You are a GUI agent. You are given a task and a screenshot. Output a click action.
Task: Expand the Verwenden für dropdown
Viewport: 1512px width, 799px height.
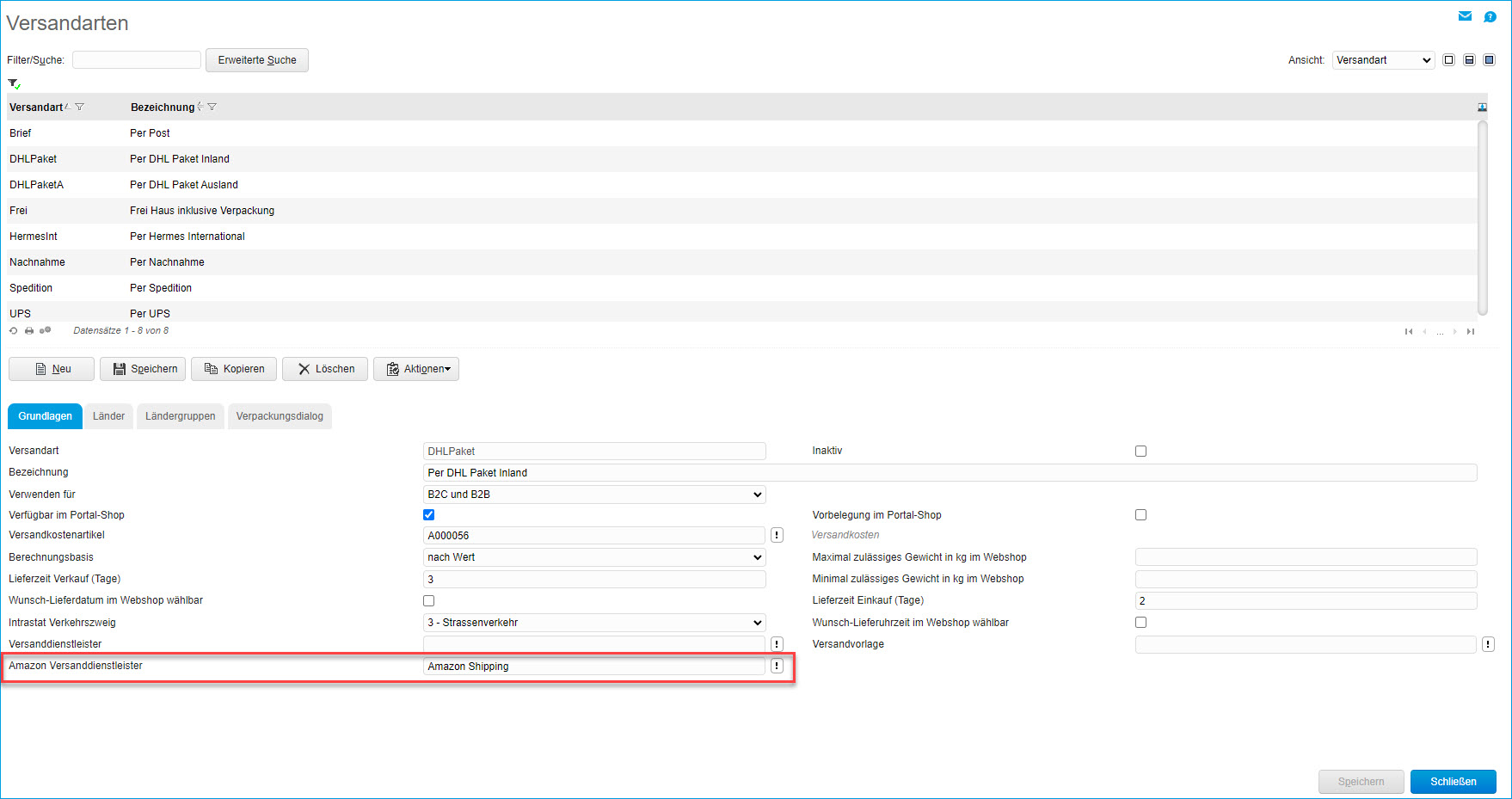pos(593,495)
